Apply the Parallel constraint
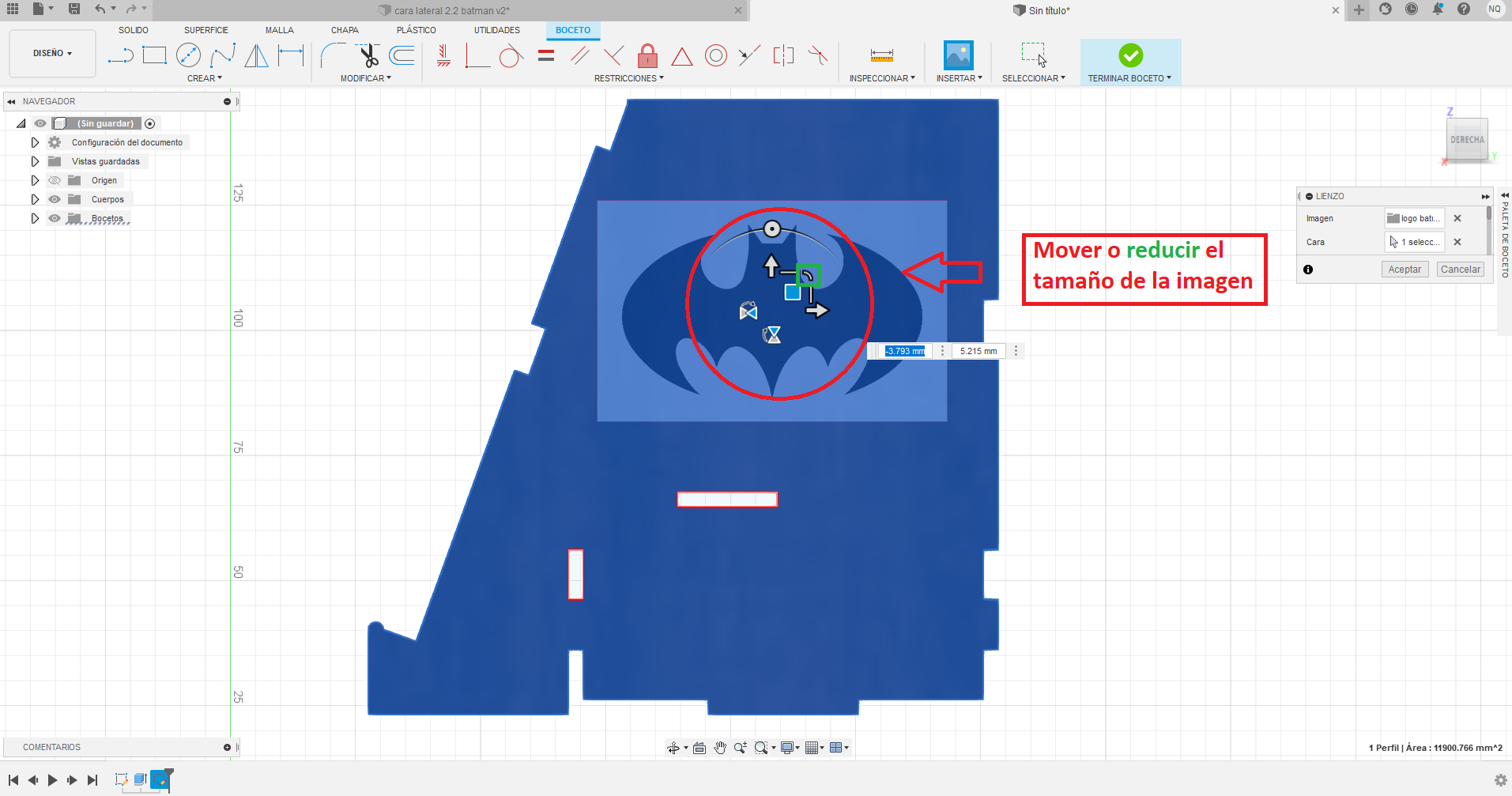Image resolution: width=1512 pixels, height=796 pixels. click(x=580, y=55)
